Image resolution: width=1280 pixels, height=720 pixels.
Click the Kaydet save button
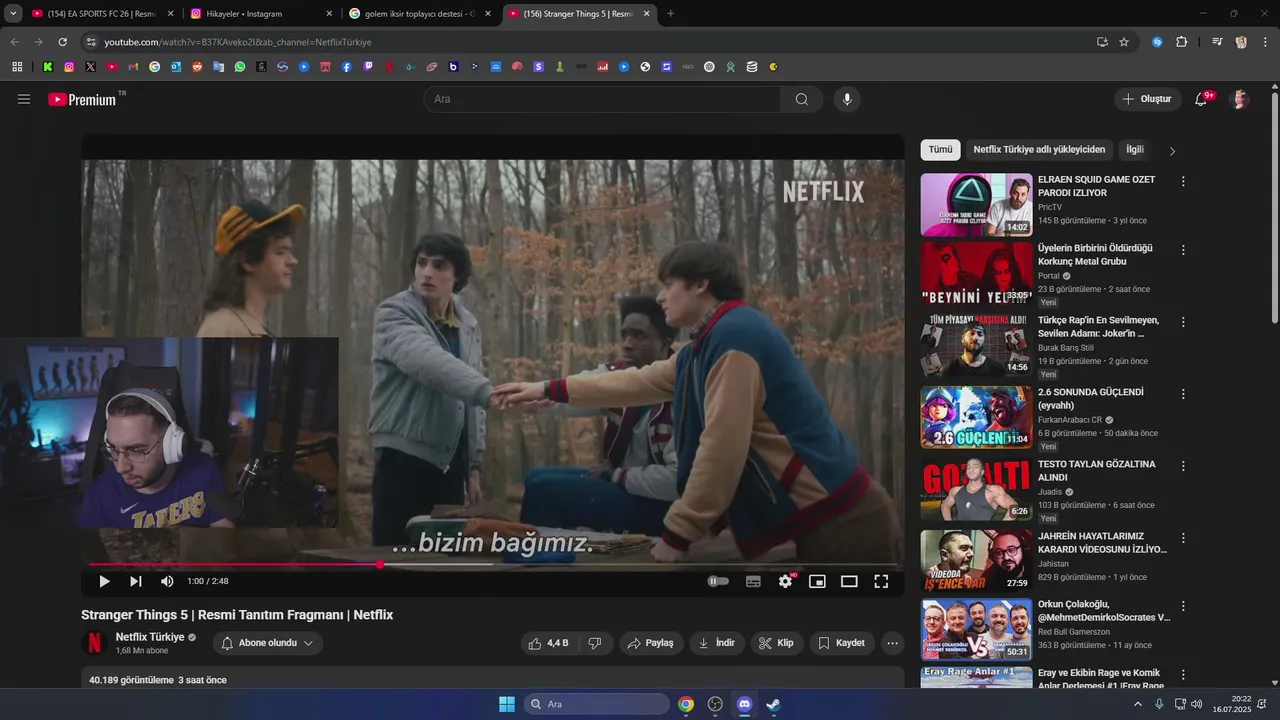[x=842, y=643]
